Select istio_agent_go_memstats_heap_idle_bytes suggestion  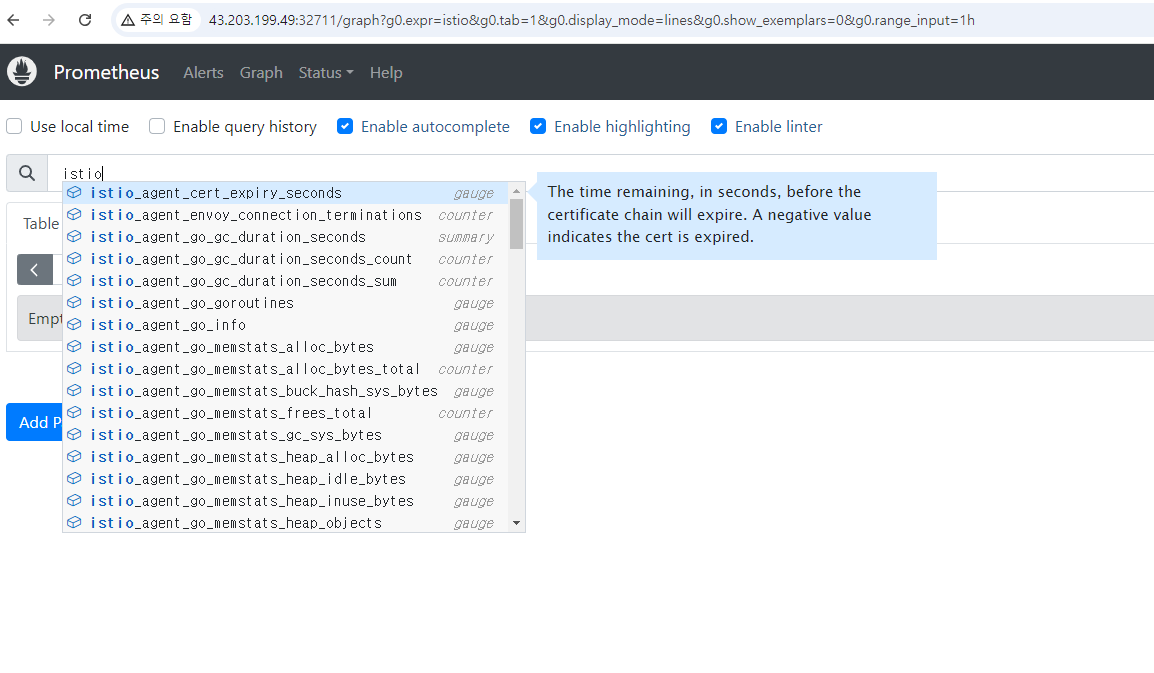286,479
